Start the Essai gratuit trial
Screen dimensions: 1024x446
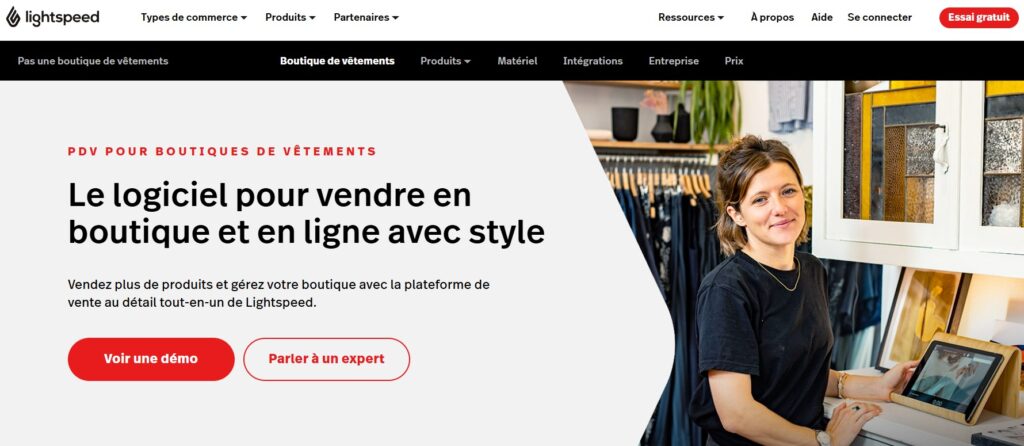tap(978, 18)
